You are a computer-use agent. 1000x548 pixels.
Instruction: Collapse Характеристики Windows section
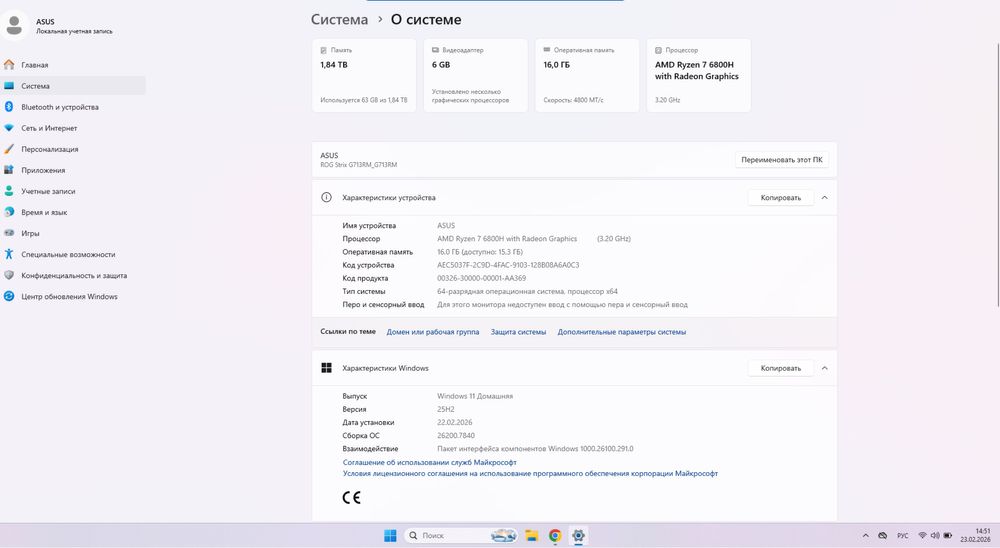point(825,368)
